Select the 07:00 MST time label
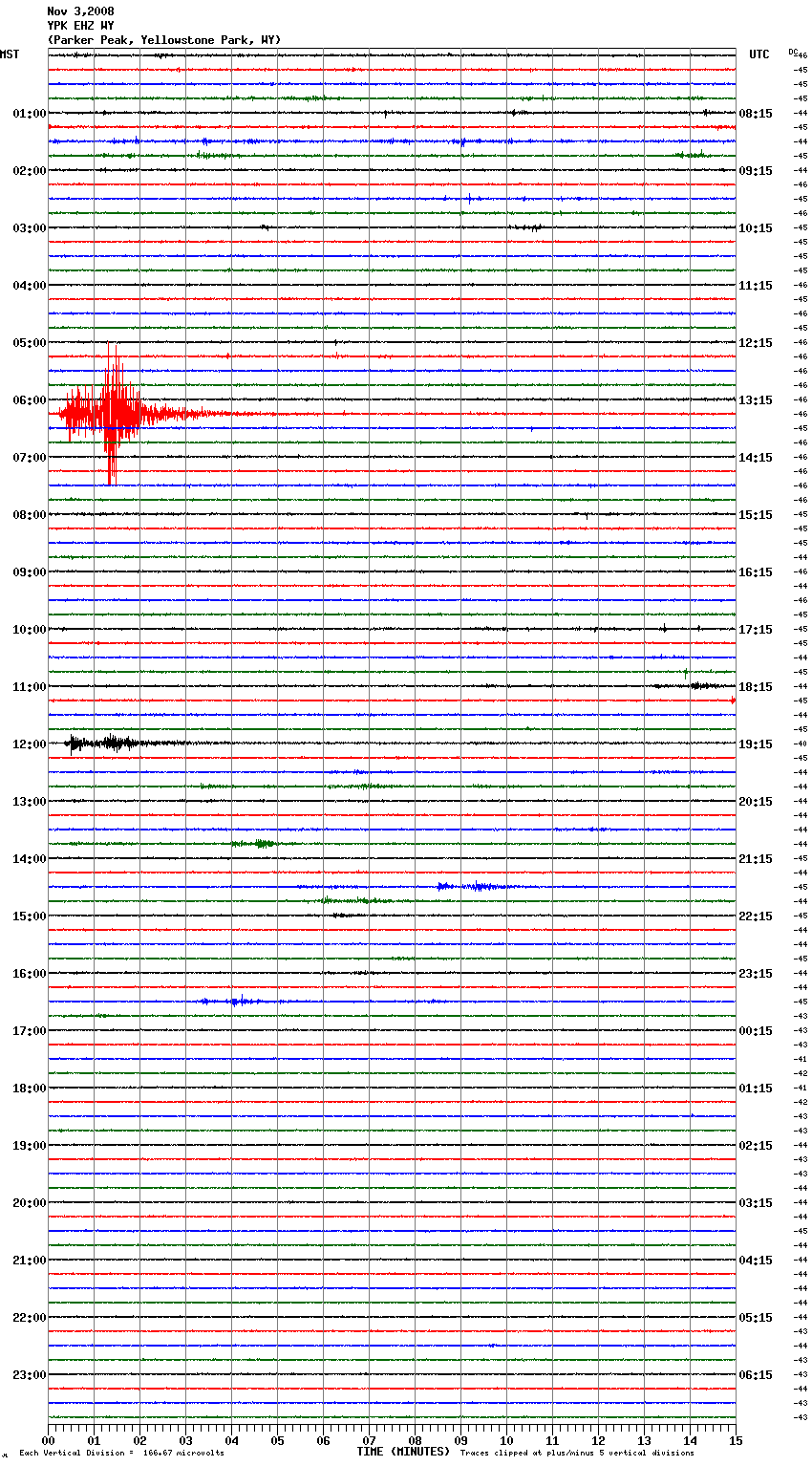 [29, 458]
